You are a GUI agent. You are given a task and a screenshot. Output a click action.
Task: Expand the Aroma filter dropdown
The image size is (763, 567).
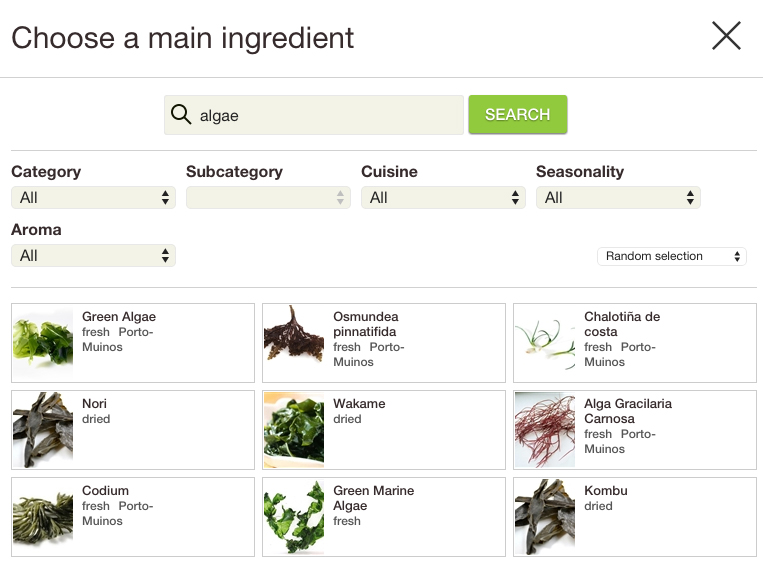click(93, 256)
